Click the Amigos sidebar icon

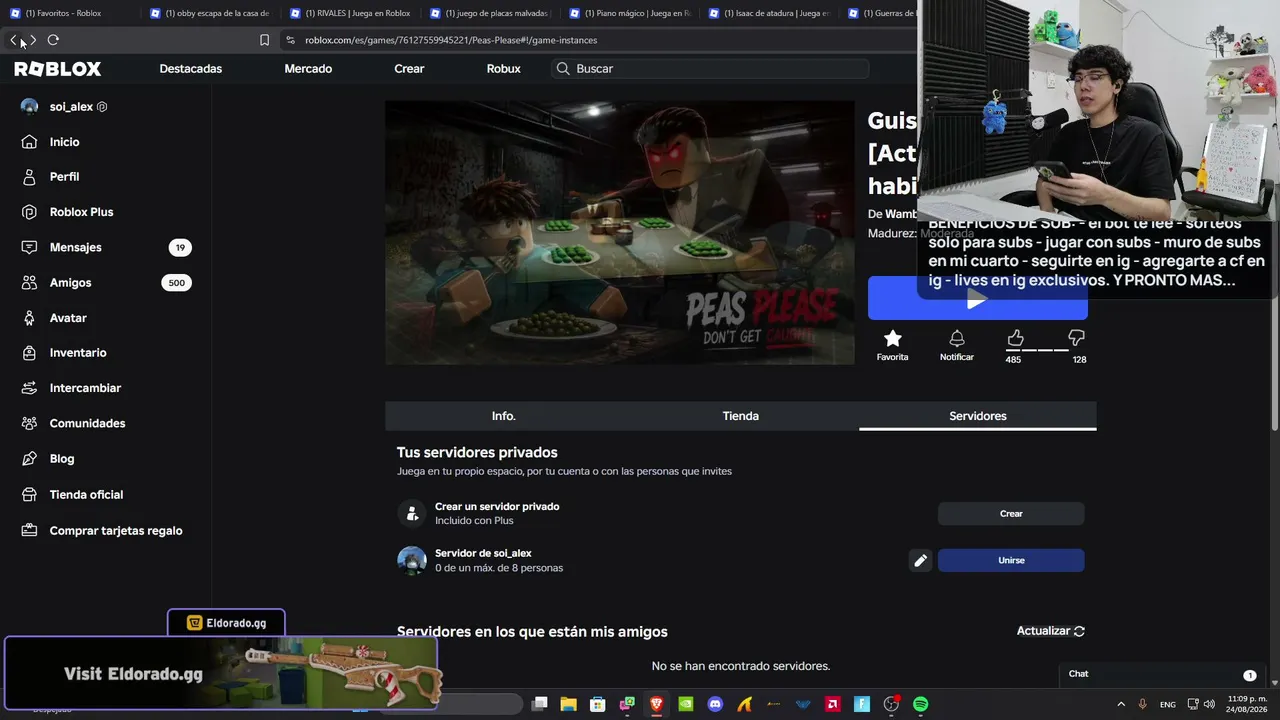click(x=30, y=283)
